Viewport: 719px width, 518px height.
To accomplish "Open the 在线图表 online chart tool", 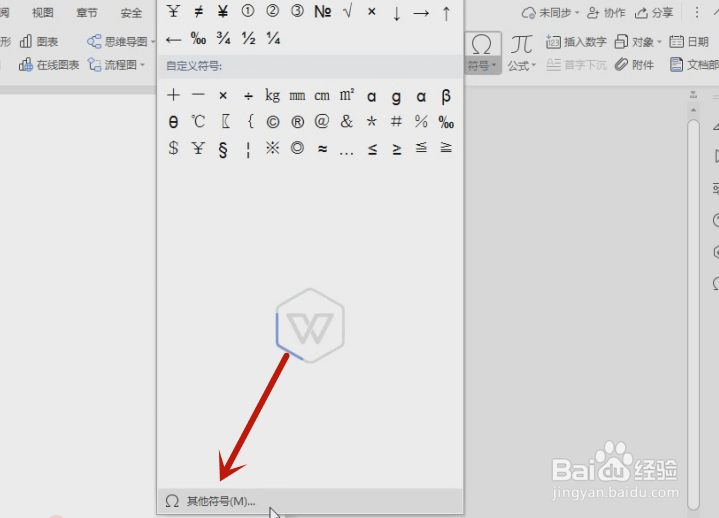I will point(49,65).
